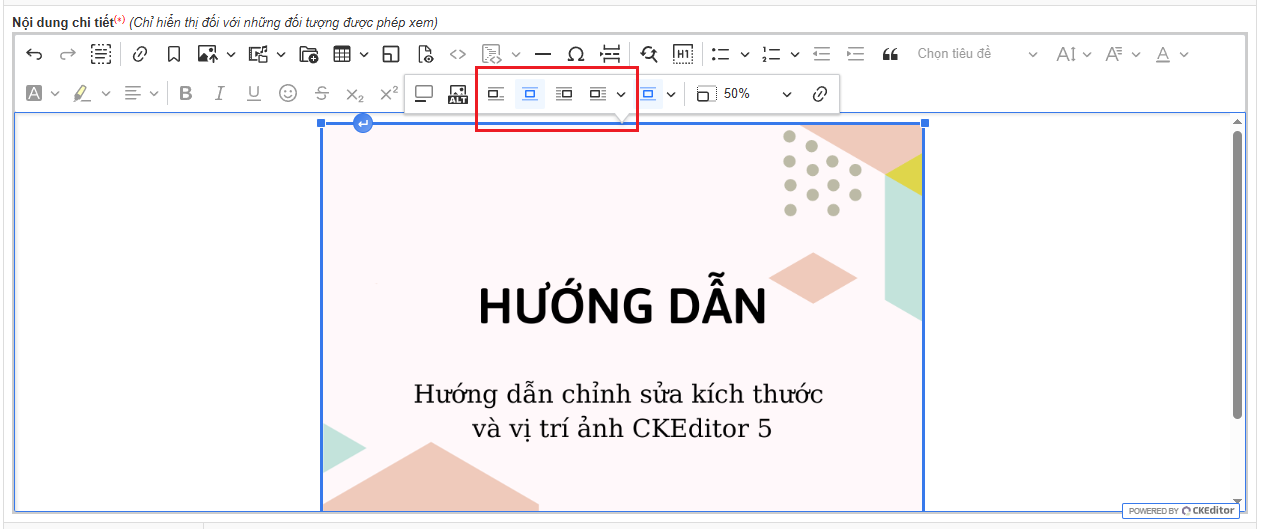The width and height of the screenshot is (1261, 529).
Task: Open the font color picker
Action: pos(1163,54)
